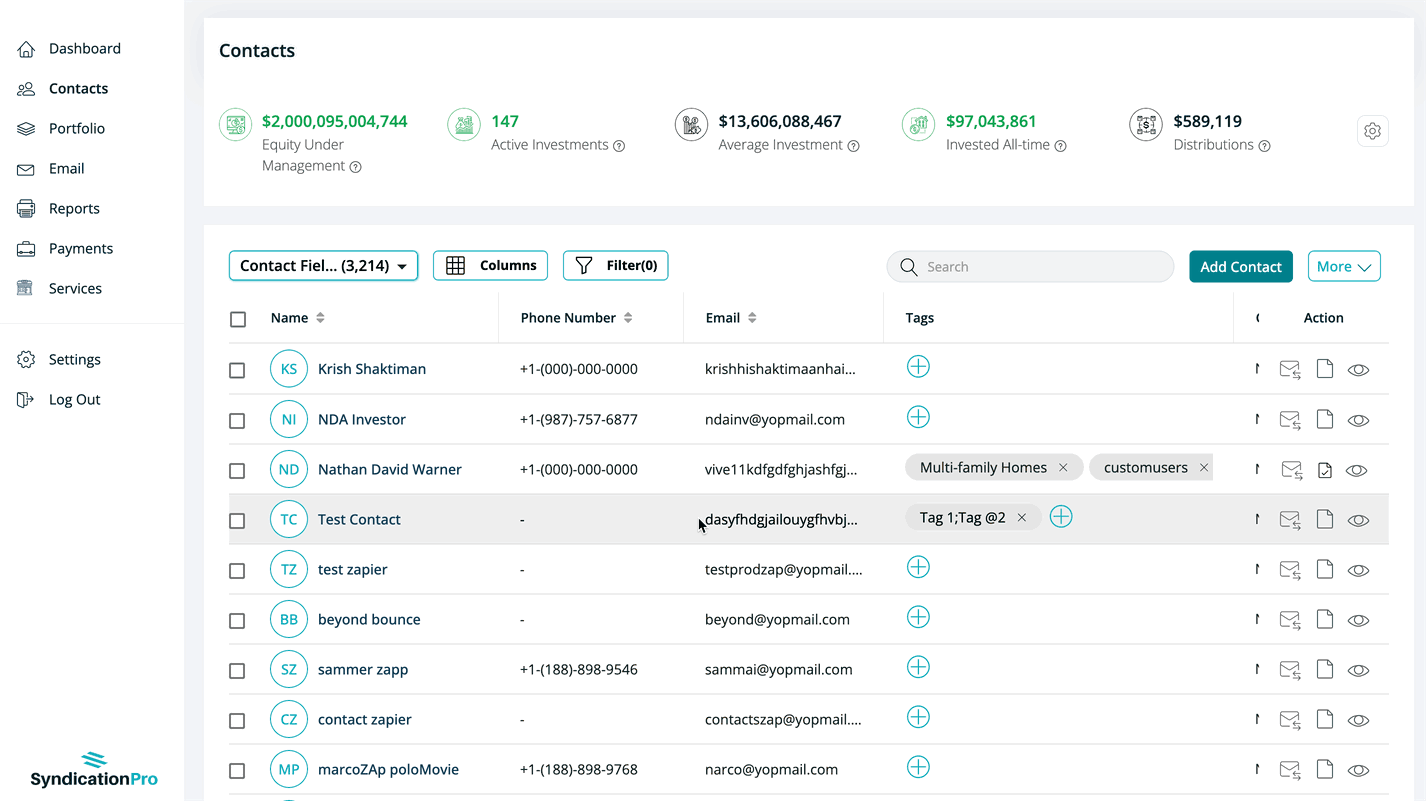View NDA Investor details via eye icon
The height and width of the screenshot is (801, 1426).
[1358, 420]
